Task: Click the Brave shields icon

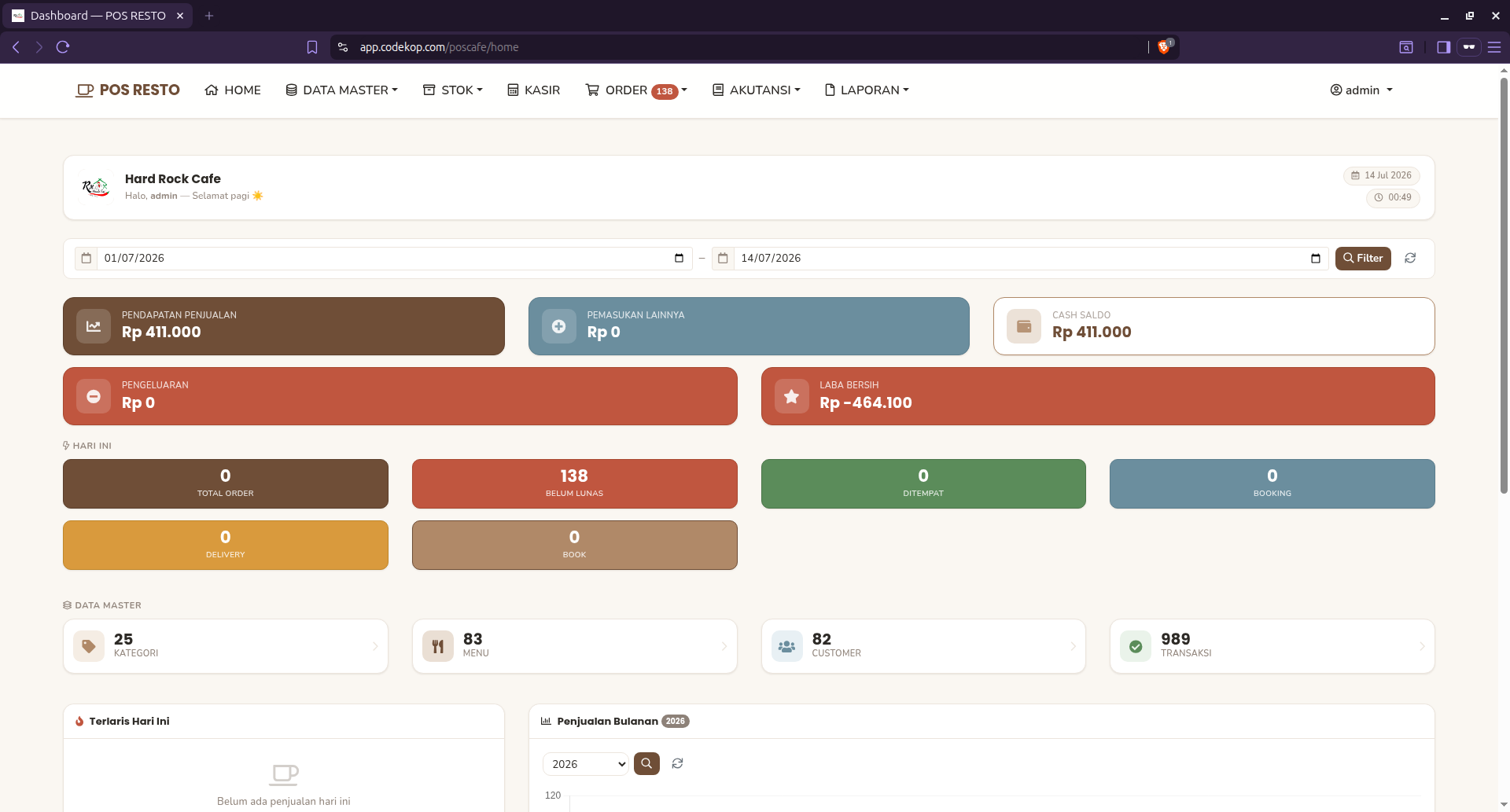Action: click(1164, 47)
